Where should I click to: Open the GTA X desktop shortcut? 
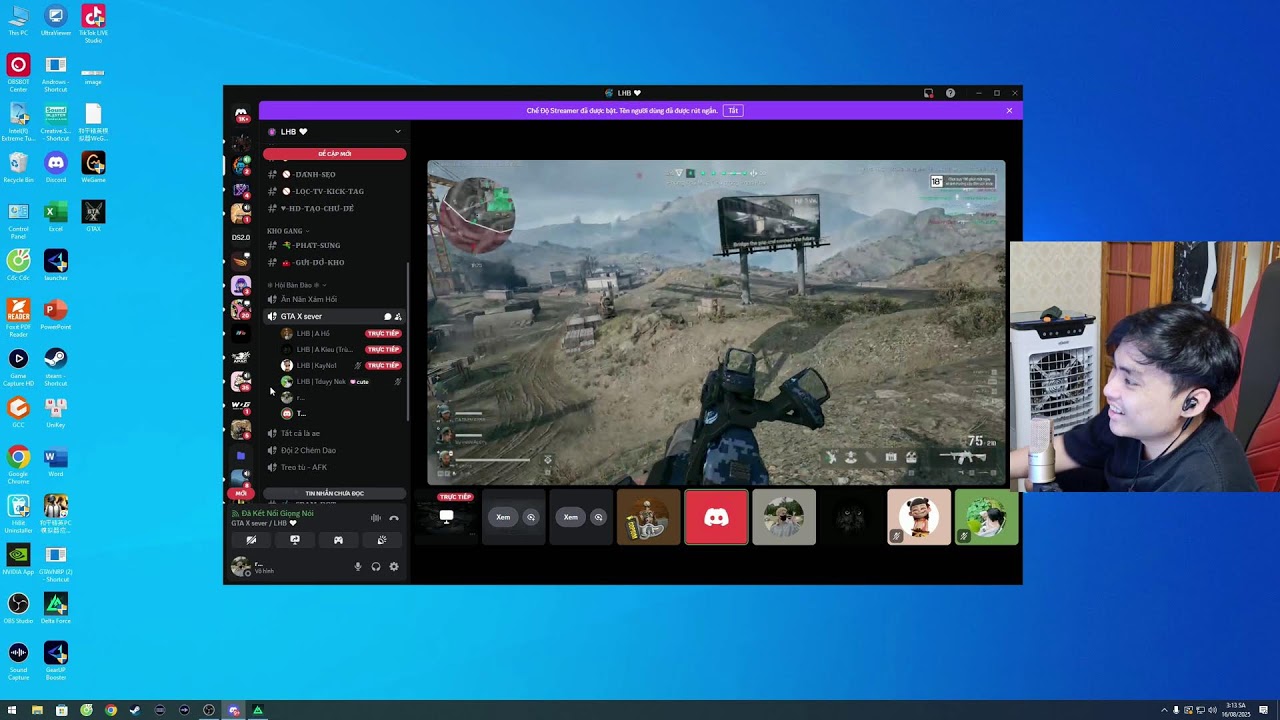93,215
